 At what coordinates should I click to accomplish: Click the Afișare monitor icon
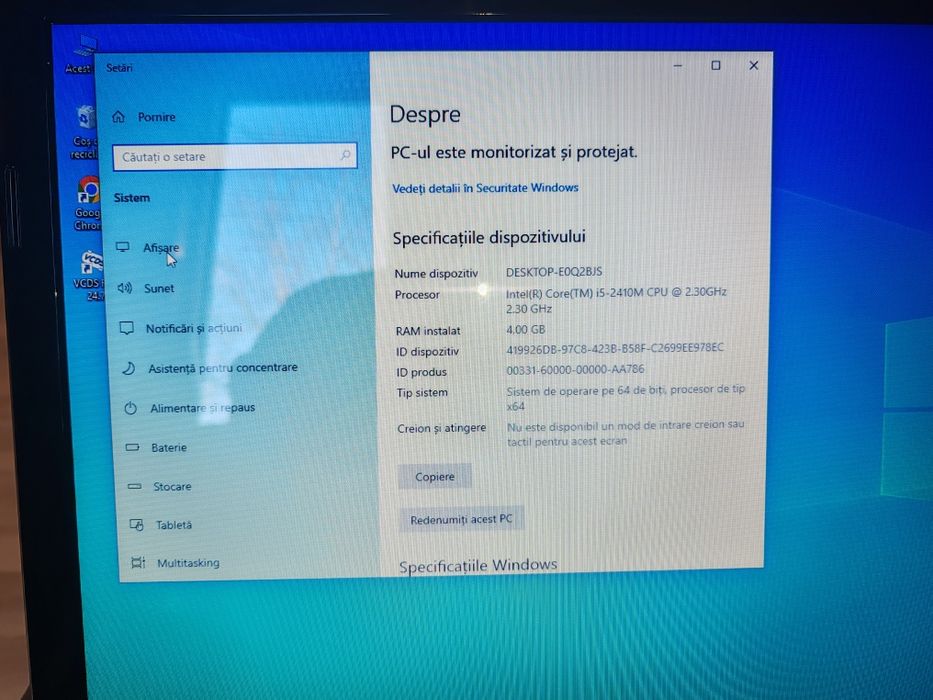pyautogui.click(x=123, y=246)
